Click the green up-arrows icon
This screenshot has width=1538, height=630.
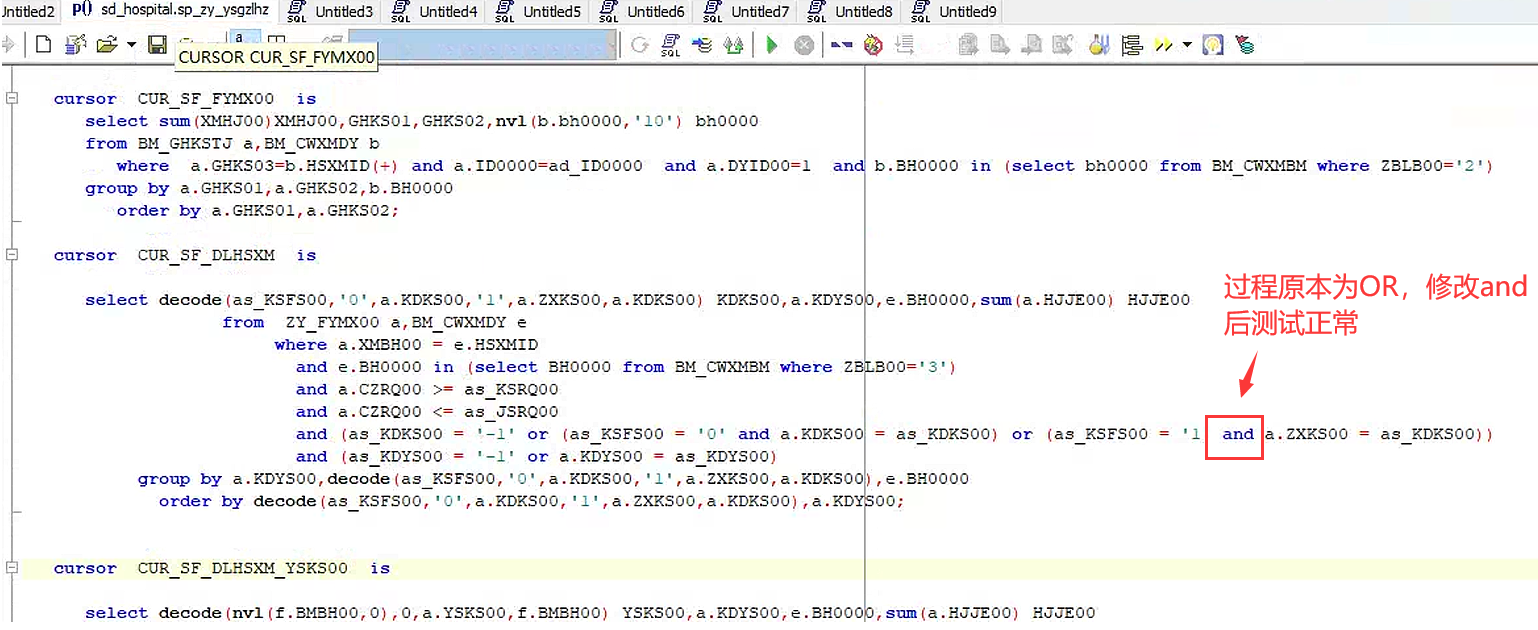[x=733, y=45]
